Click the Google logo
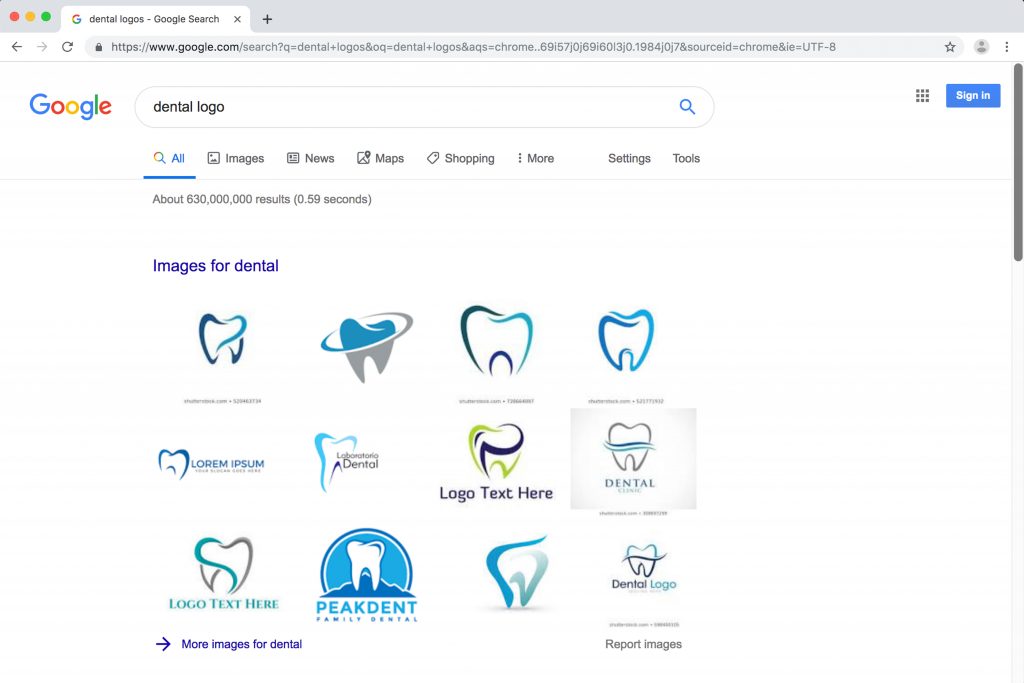Image resolution: width=1024 pixels, height=683 pixels. click(x=71, y=106)
